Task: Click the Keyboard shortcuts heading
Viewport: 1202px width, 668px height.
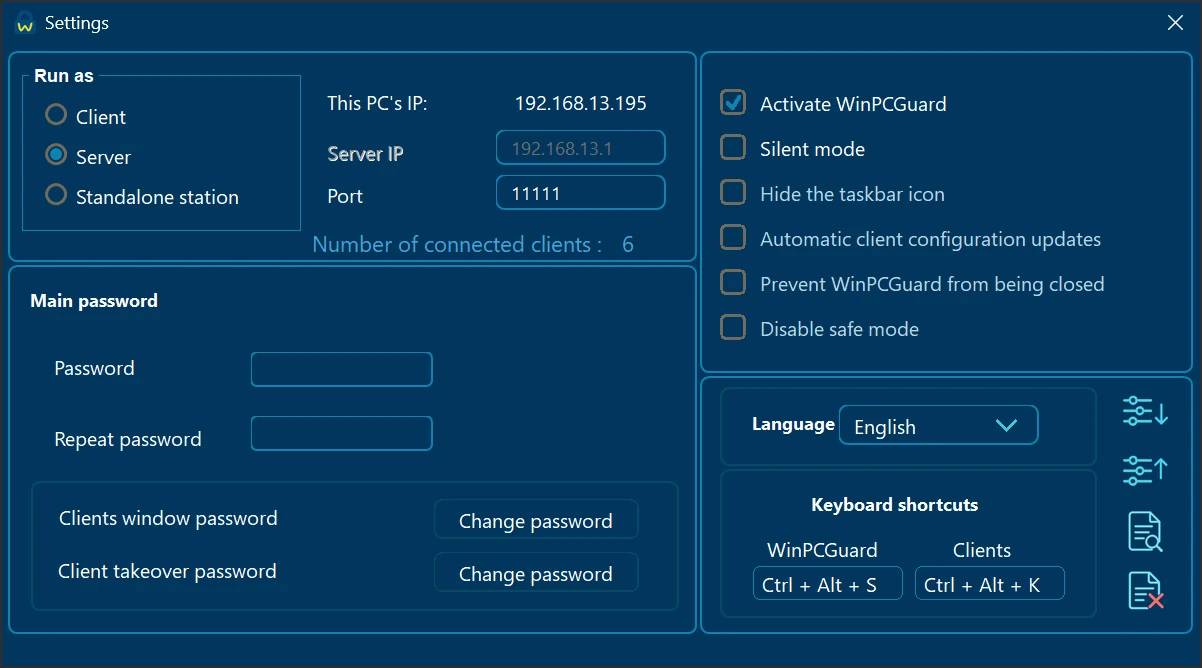Action: tap(895, 504)
